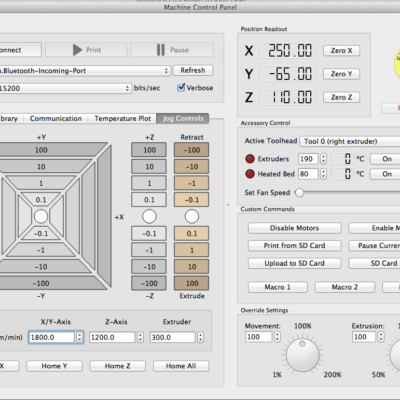Viewport: 400px width, 400px height.
Task: Jog +Z by 10
Action: 149,166
